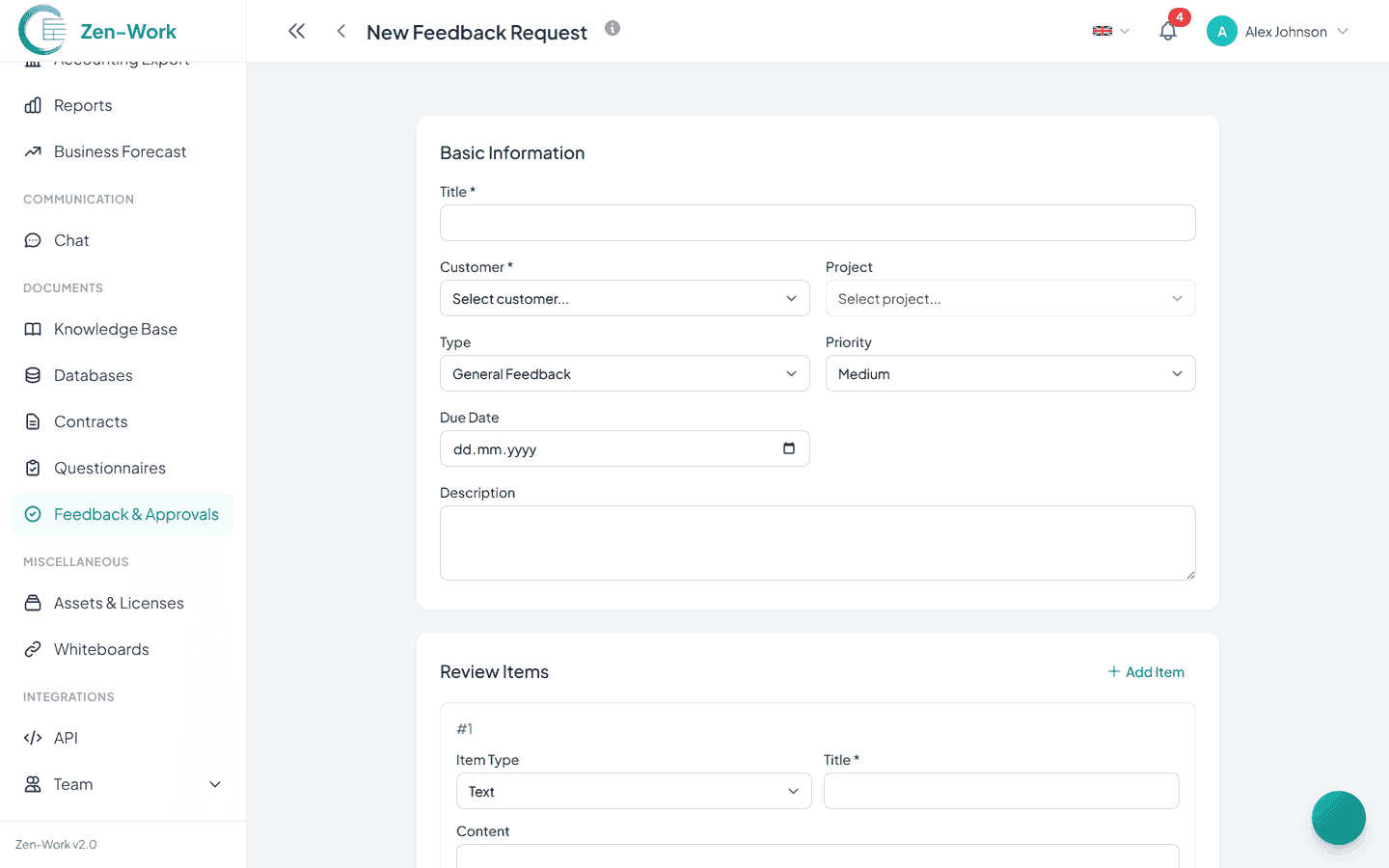This screenshot has width=1389, height=868.
Task: Click the INTEGRATIONS section header
Action: (68, 697)
